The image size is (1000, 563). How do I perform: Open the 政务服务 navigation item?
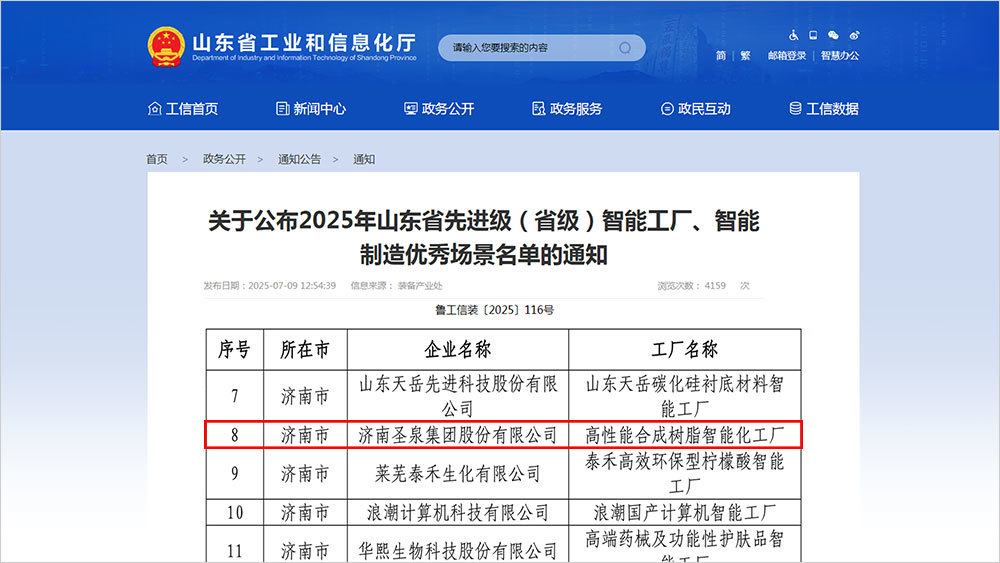pyautogui.click(x=567, y=109)
